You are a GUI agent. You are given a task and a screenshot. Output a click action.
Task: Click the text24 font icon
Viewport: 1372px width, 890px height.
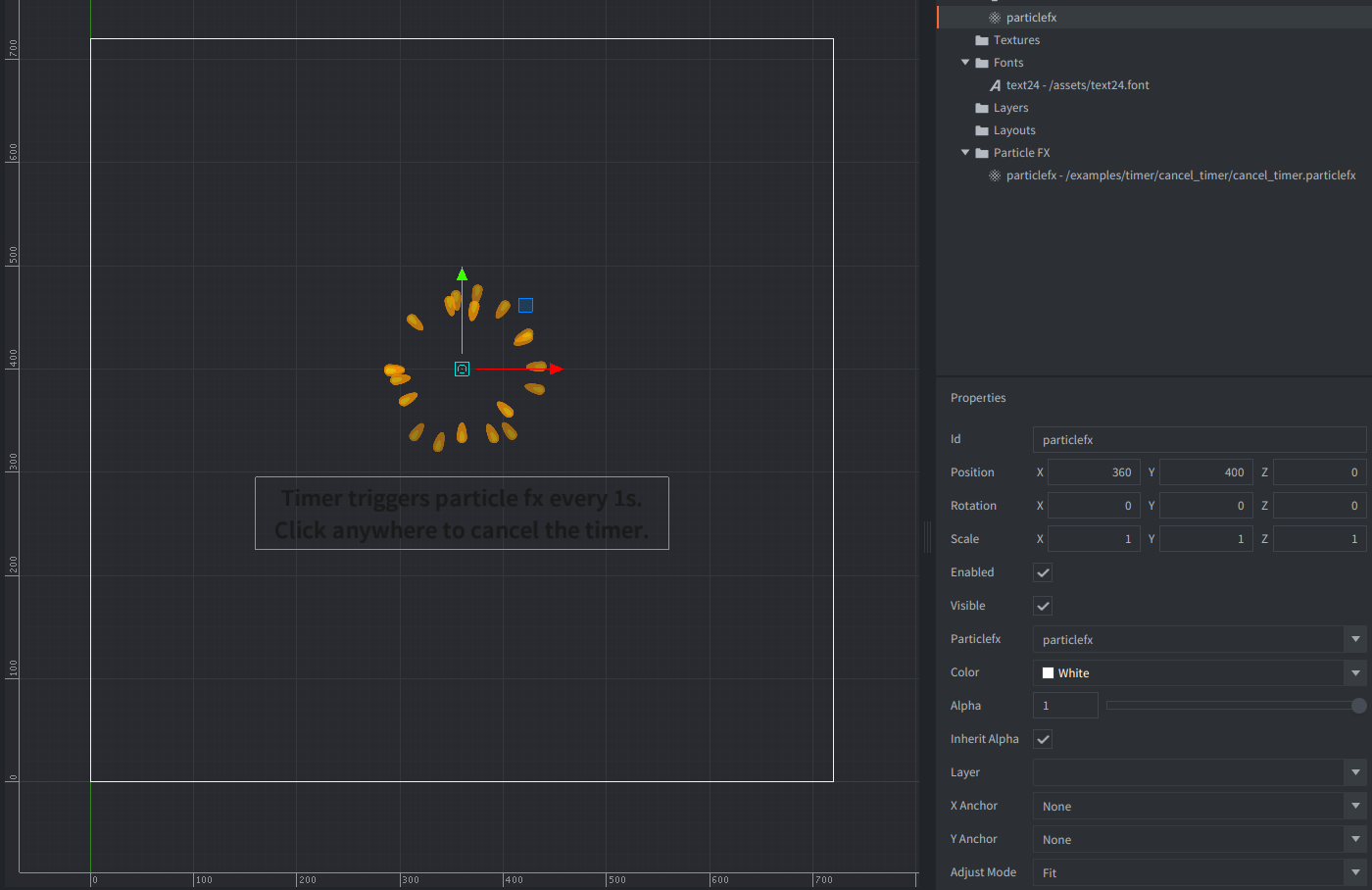[996, 85]
